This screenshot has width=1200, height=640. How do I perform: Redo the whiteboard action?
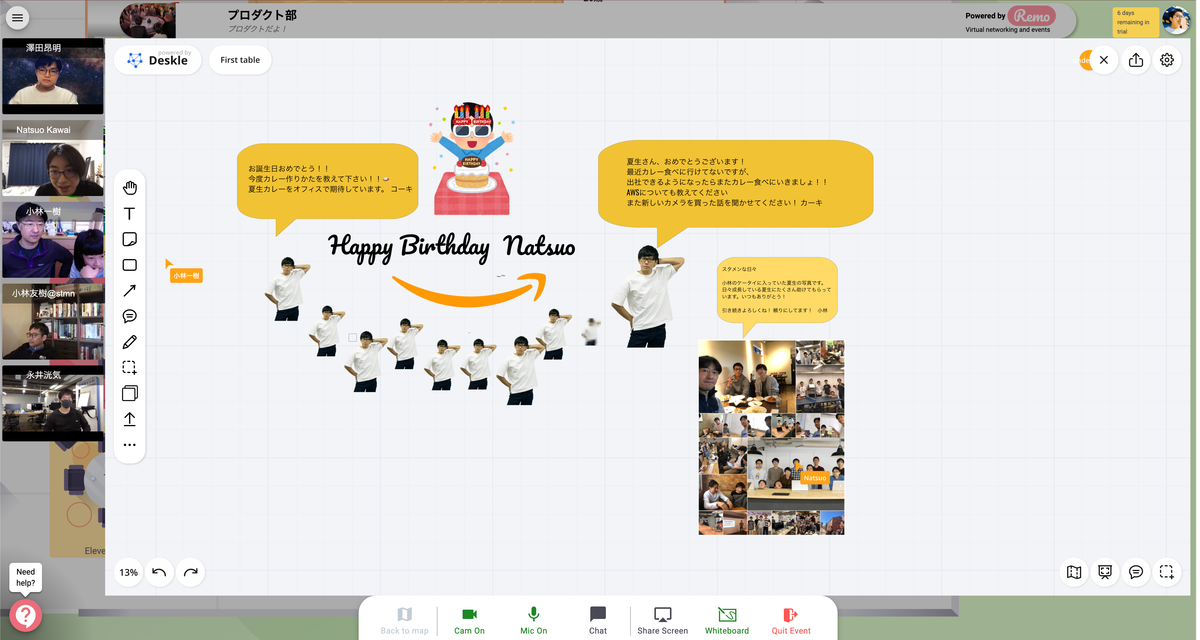190,573
